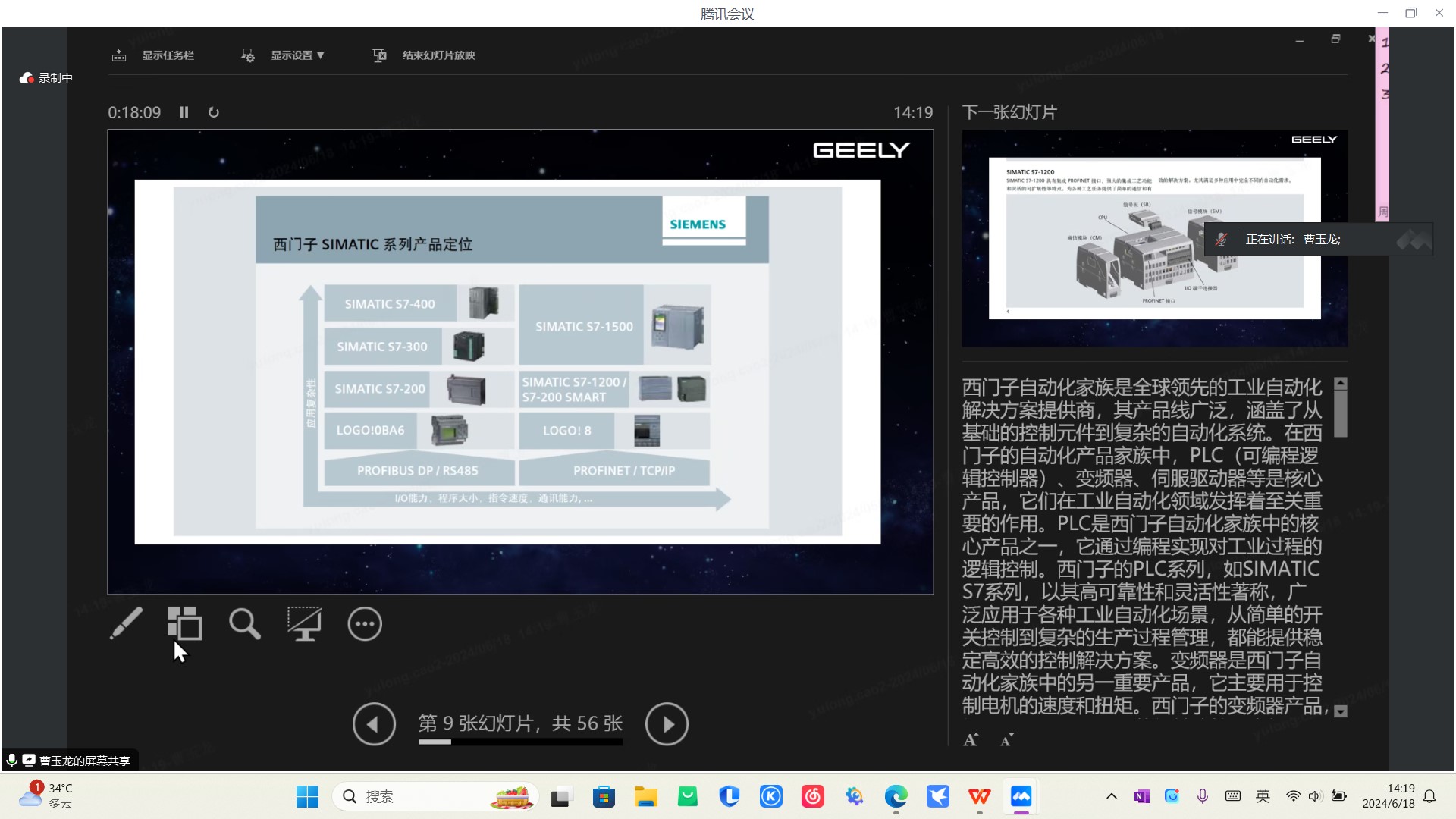
Task: Click the show taskbar icon
Action: tap(119, 55)
